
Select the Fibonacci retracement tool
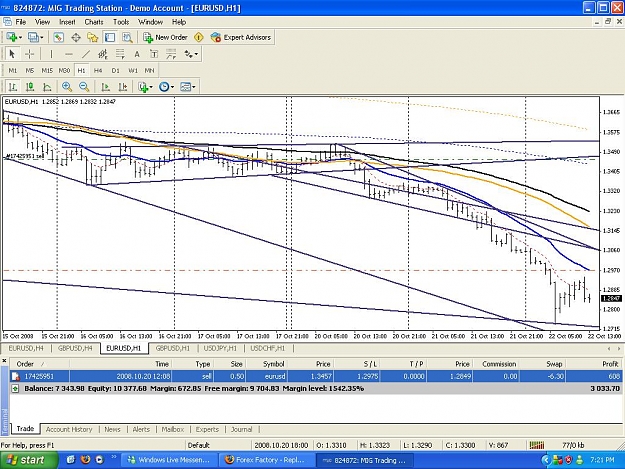pos(120,54)
